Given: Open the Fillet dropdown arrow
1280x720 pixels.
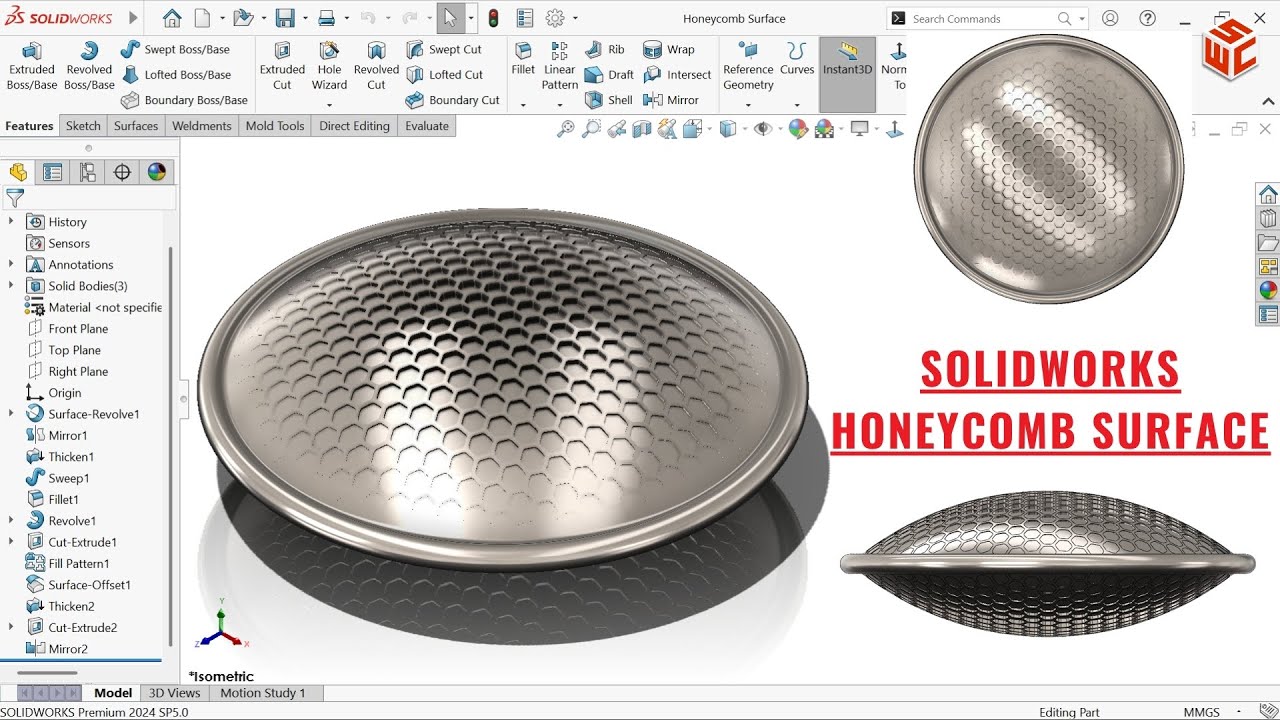Looking at the screenshot, I should click(x=523, y=104).
